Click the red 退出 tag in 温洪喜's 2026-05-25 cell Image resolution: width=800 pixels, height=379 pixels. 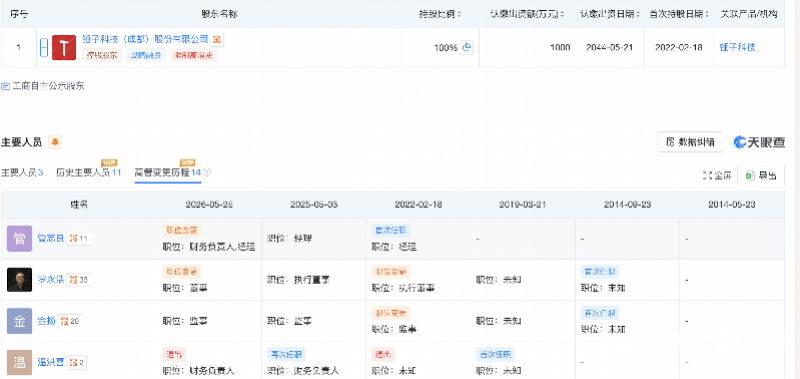click(174, 354)
